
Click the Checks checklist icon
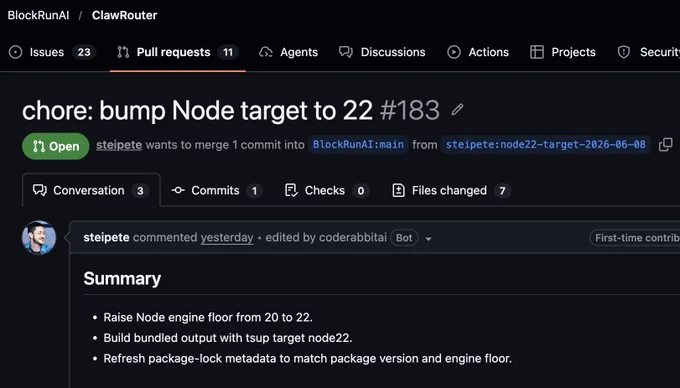[291, 190]
